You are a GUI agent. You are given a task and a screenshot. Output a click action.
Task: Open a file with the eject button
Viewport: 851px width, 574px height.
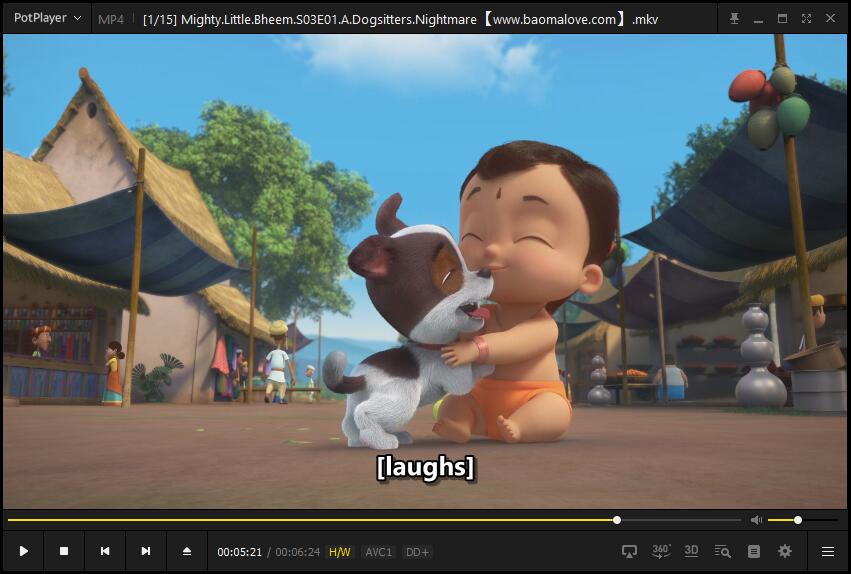pos(187,551)
